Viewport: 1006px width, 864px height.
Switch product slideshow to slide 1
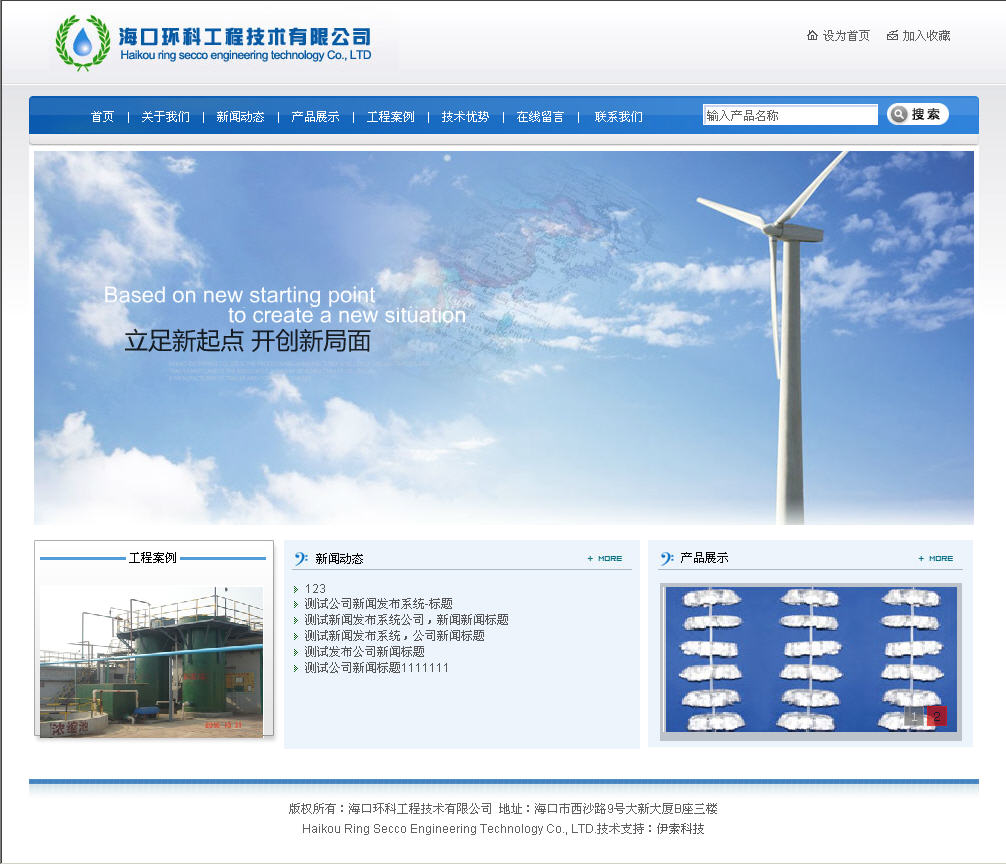pyautogui.click(x=914, y=716)
